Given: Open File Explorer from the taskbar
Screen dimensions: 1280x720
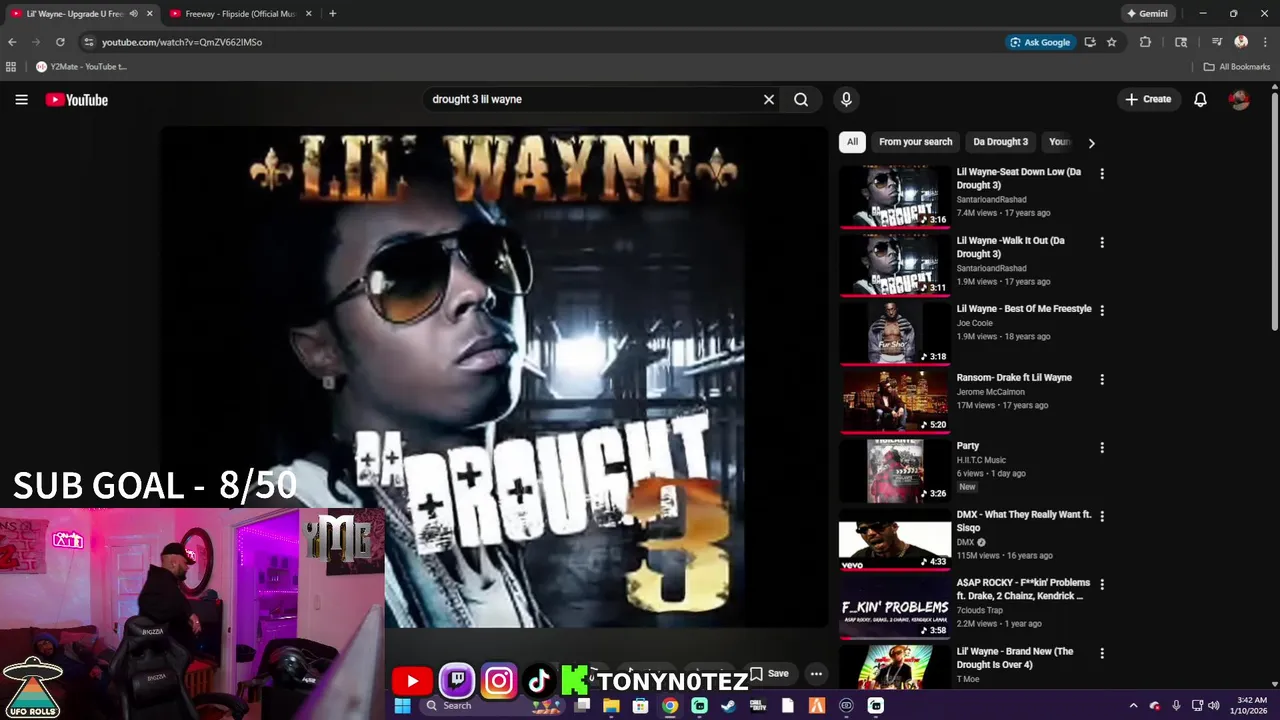Looking at the screenshot, I should 611,706.
